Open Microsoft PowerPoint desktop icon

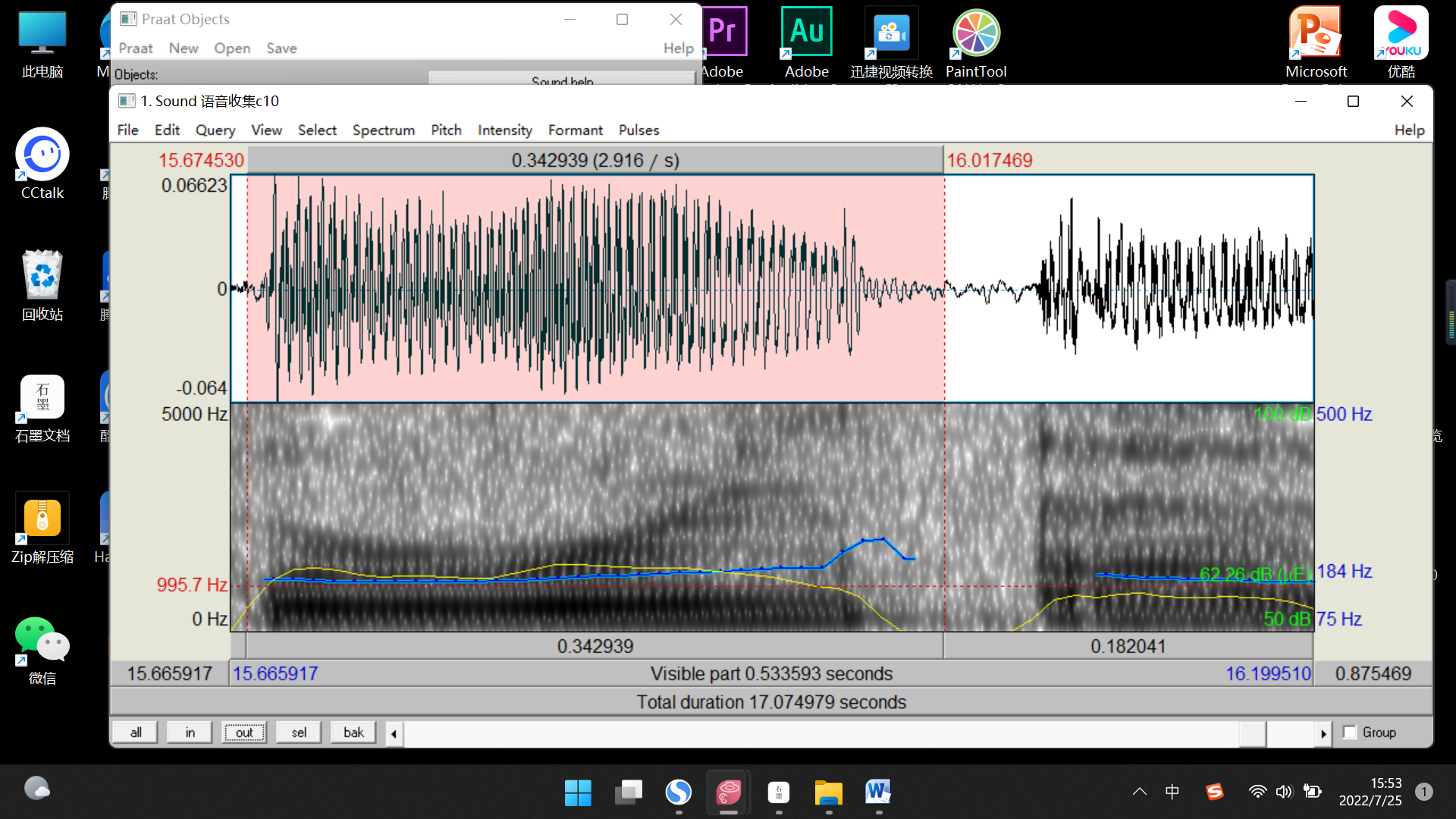pyautogui.click(x=1316, y=42)
